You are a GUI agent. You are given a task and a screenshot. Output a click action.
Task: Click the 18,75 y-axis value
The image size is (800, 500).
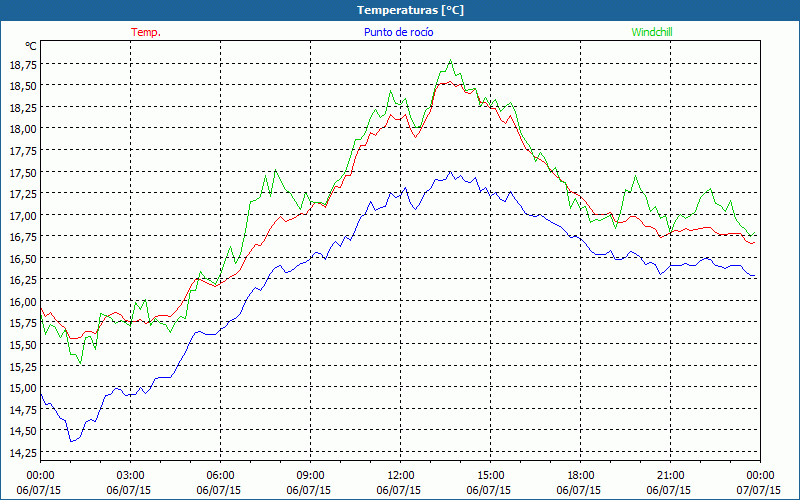[x=23, y=64]
